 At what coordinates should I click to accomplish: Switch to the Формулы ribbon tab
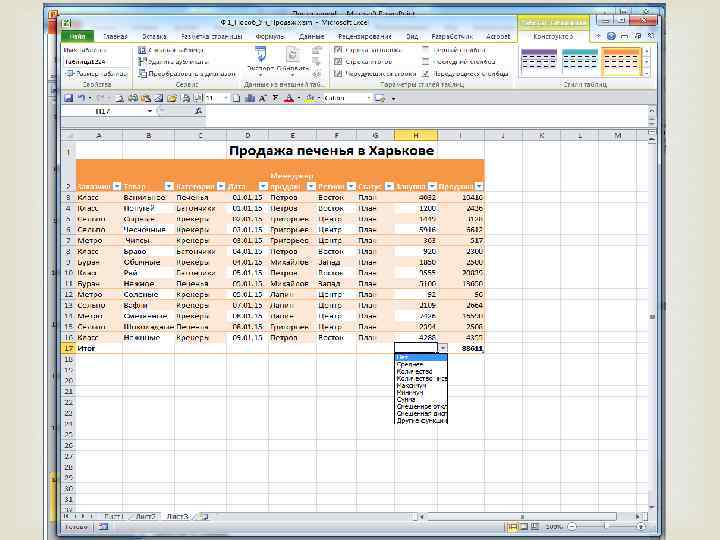point(270,36)
